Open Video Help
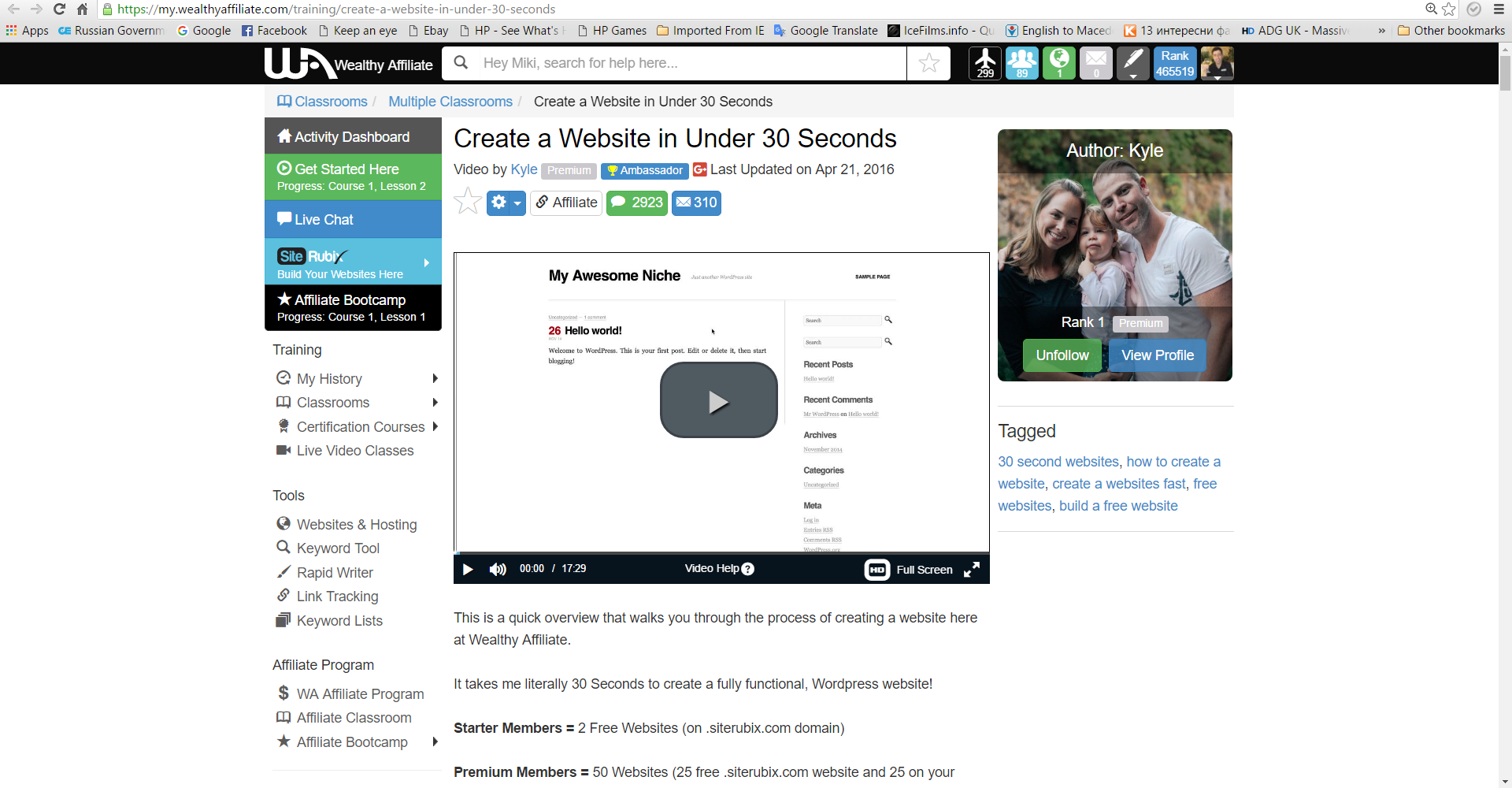Viewport: 1512px width, 788px height. click(719, 569)
